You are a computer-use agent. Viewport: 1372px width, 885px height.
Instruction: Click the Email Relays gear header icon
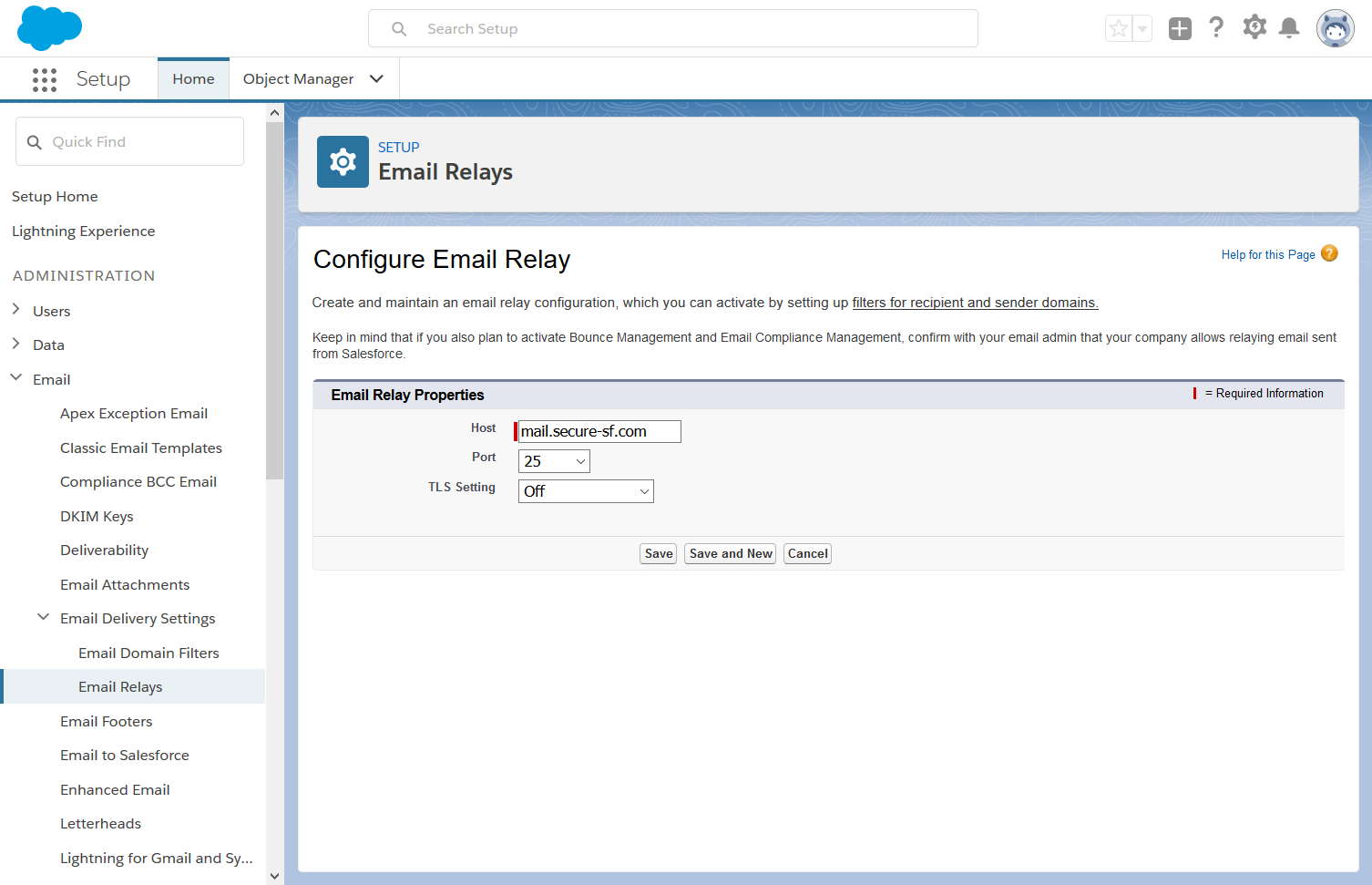pos(343,162)
